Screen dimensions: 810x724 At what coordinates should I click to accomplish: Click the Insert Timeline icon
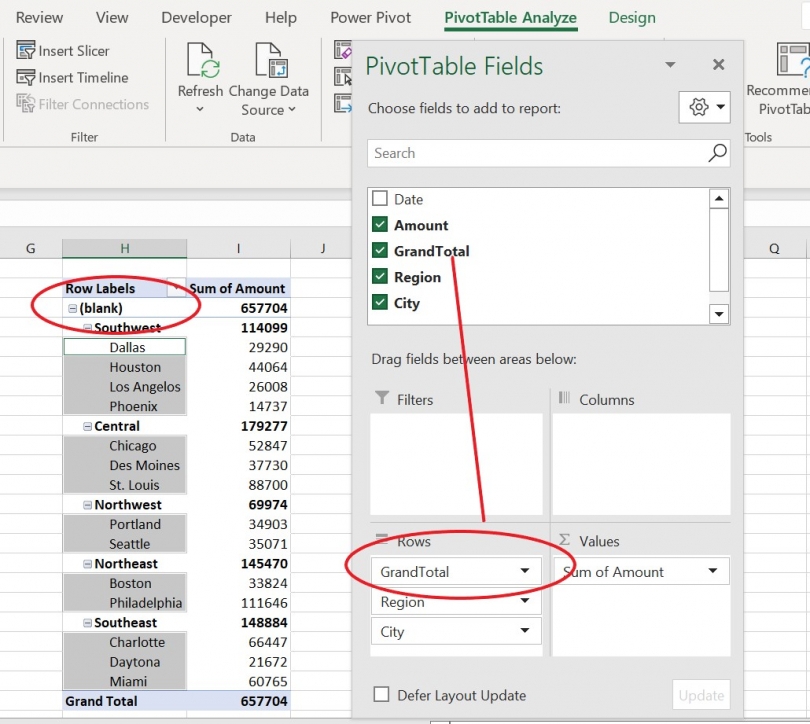25,77
